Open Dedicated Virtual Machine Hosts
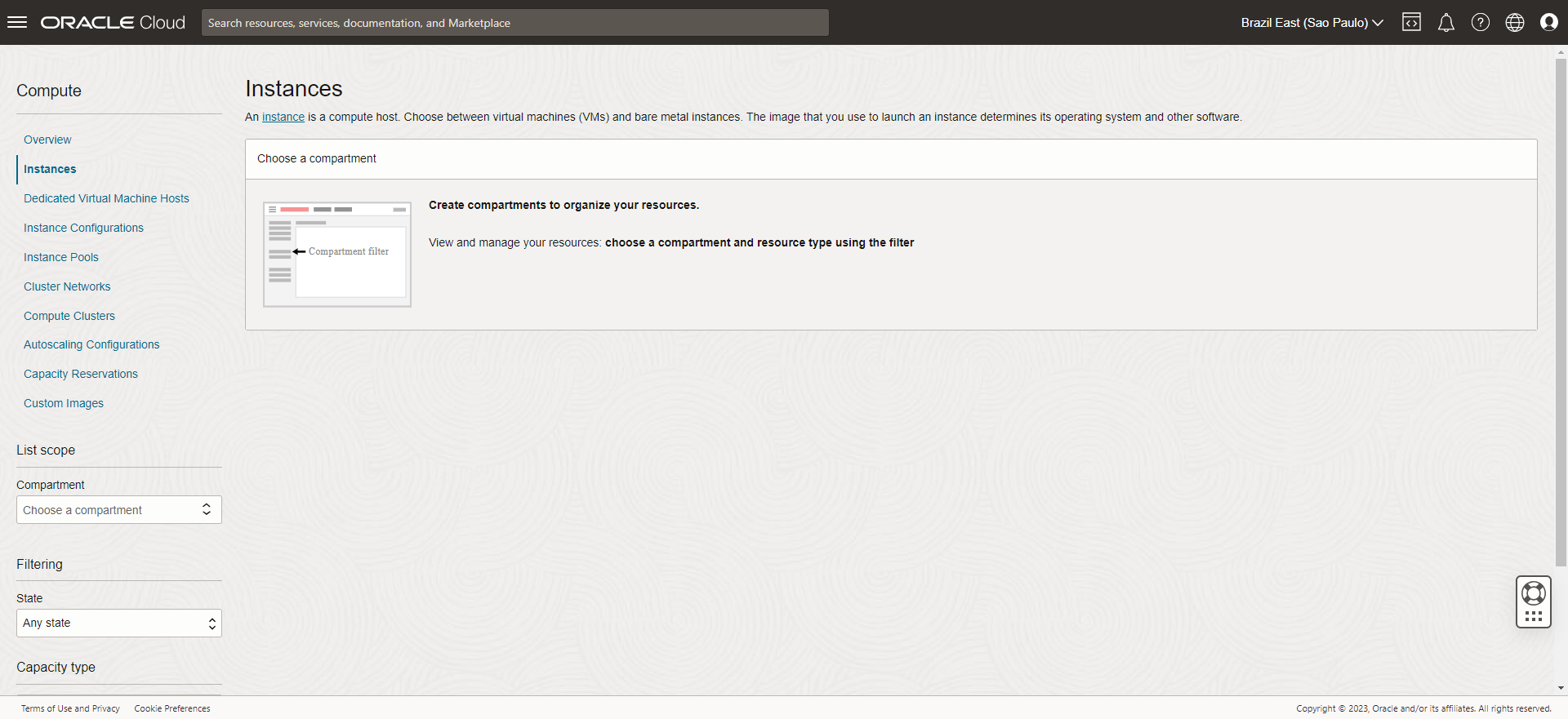 click(x=106, y=198)
